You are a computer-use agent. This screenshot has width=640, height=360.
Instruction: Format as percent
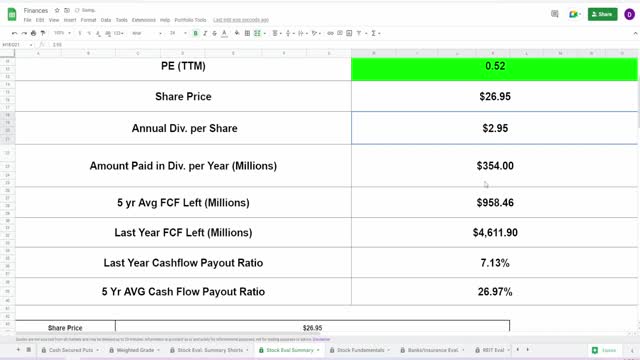tap(89, 33)
